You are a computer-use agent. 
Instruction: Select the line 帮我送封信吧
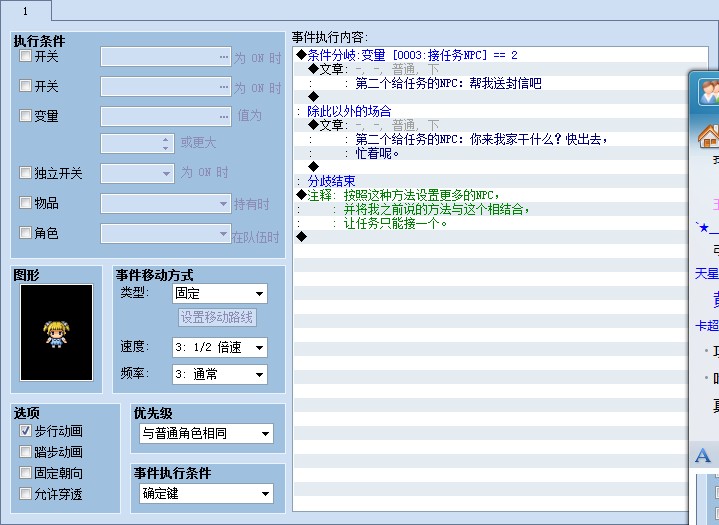click(505, 83)
